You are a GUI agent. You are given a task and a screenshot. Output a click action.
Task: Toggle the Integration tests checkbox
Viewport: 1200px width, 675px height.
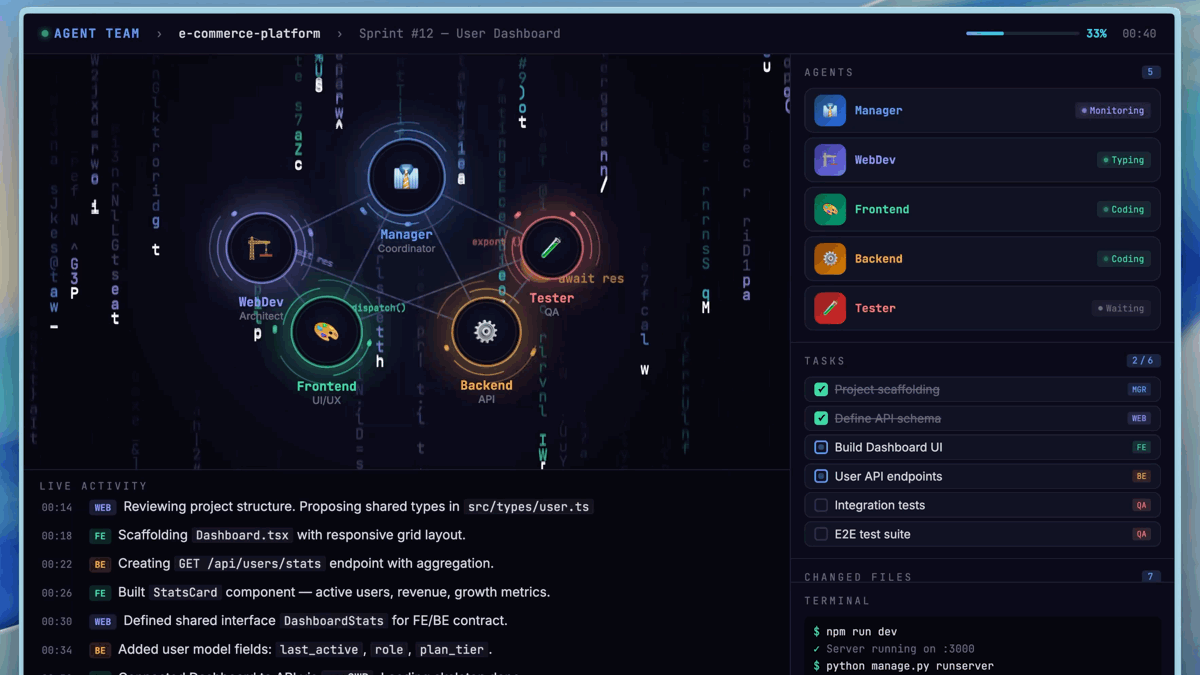pos(821,506)
